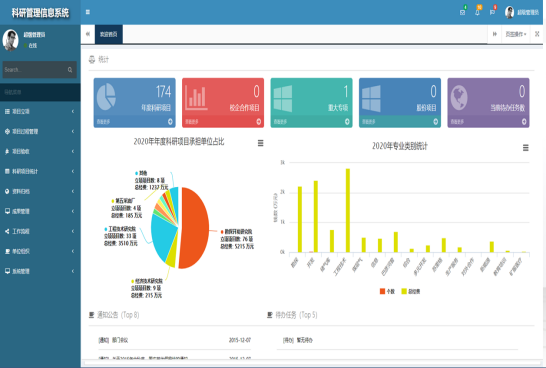Expand the 科研项目统计 sidebar menu
This screenshot has height=368, width=546.
(x=40, y=171)
